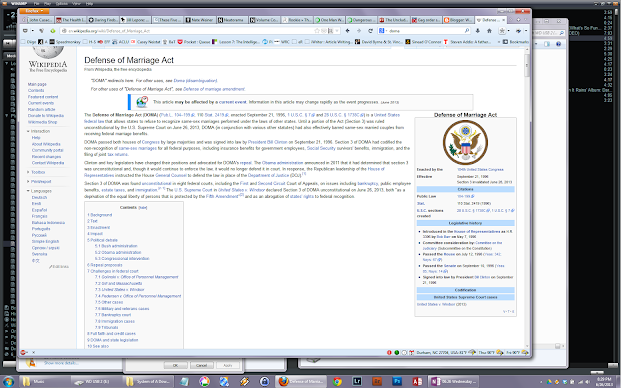The height and width of the screenshot is (388, 640).
Task: Switch to the Nate Weiner tab
Action: pos(199,20)
